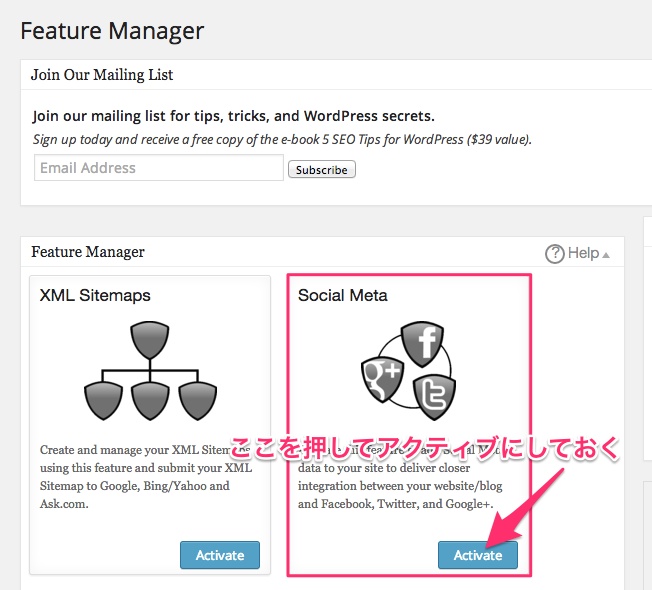Image resolution: width=652 pixels, height=590 pixels.
Task: Click 'and Facebook, Twitter, and Google+.' text
Action: 395,504
